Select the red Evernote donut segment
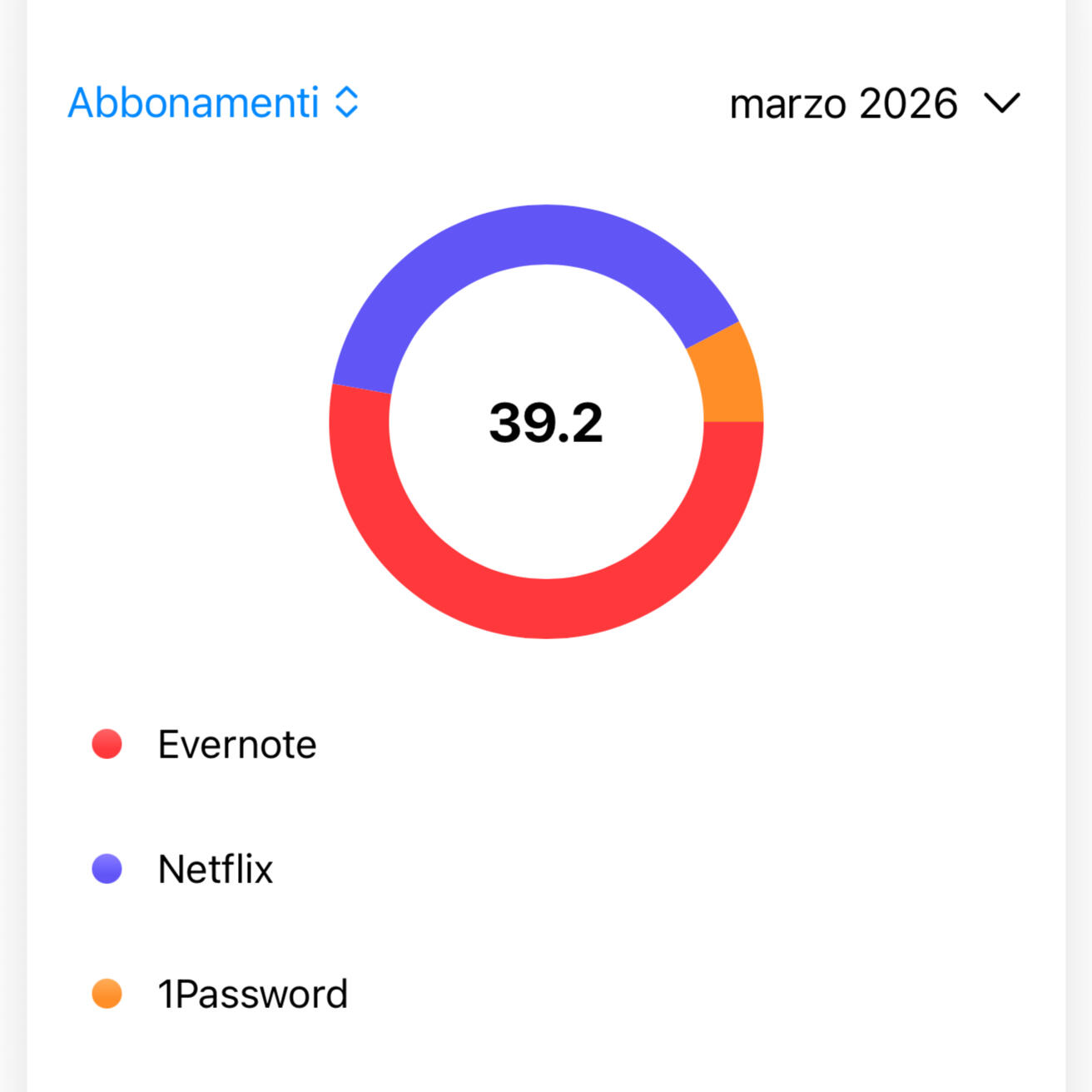 coord(546,608)
